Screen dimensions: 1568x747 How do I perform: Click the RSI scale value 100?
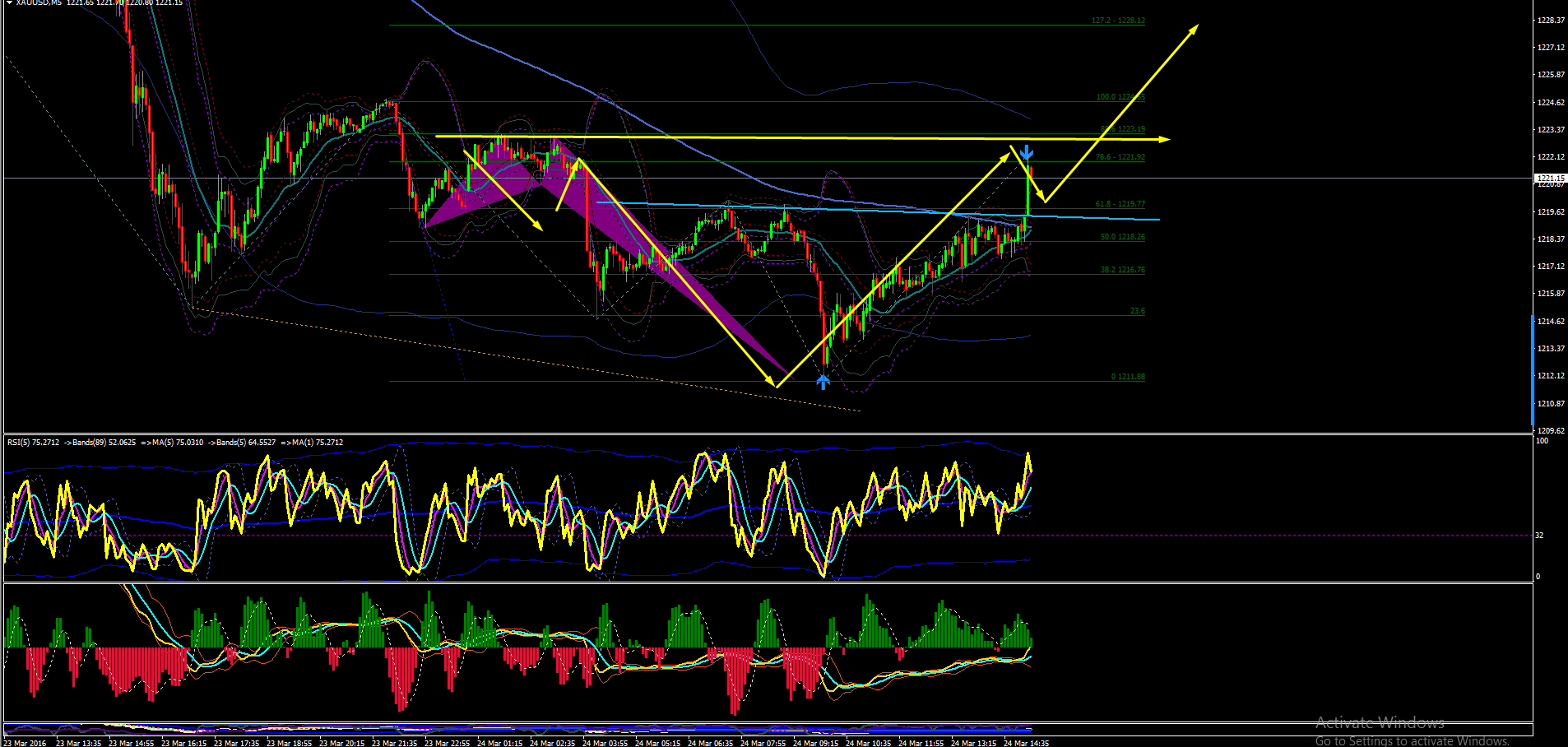coord(1542,441)
